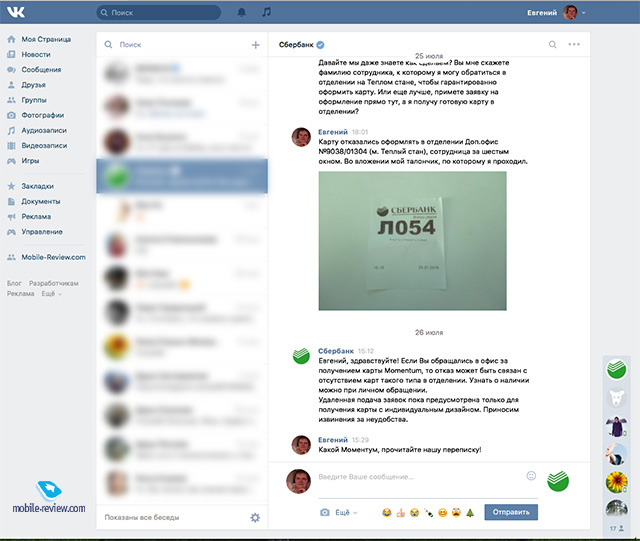Click the Показаны все беседы label
The image size is (640, 541).
point(142,517)
